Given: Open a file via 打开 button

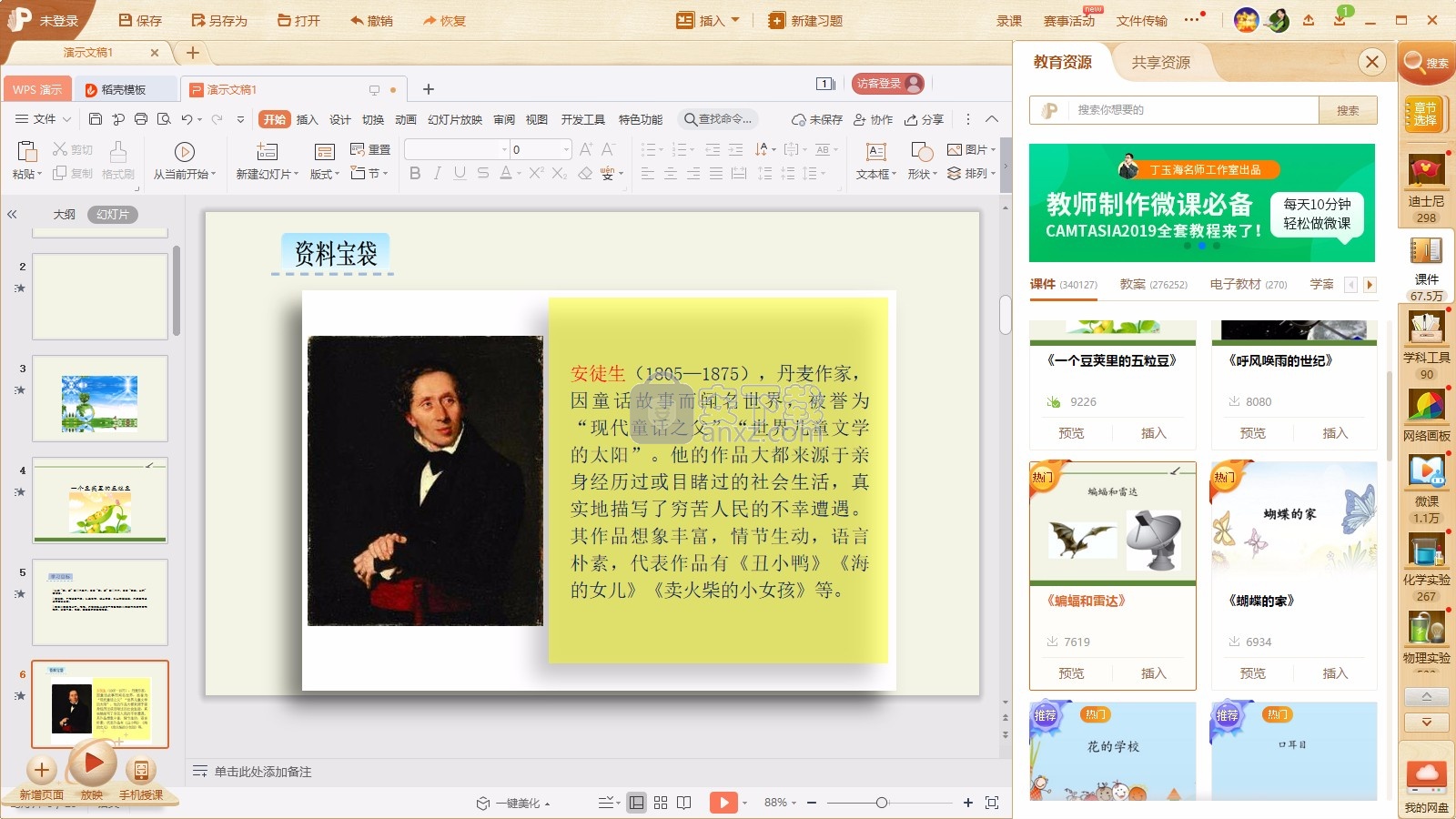Looking at the screenshot, I should tap(298, 20).
